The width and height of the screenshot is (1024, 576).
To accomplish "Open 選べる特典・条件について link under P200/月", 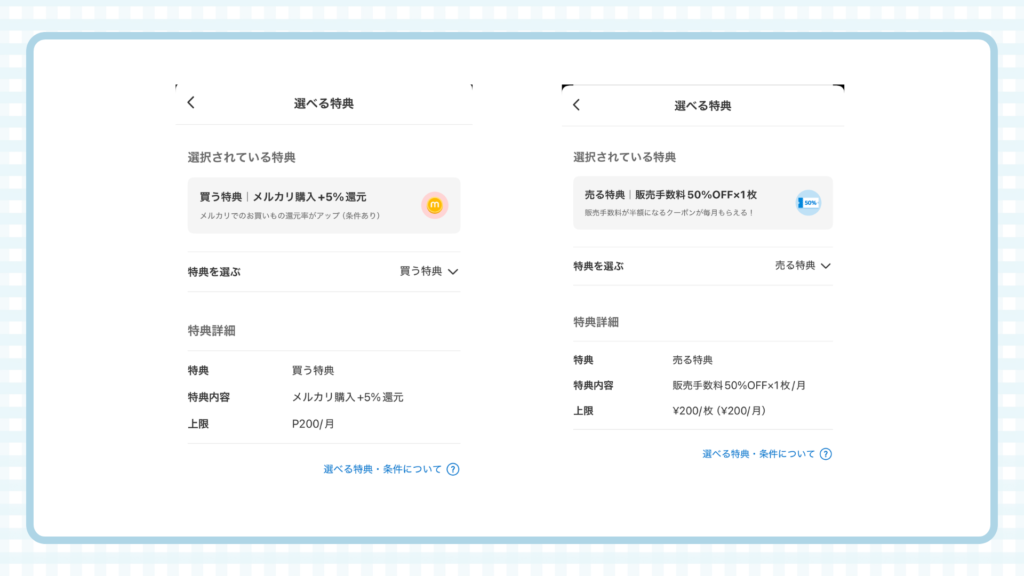I will point(382,469).
